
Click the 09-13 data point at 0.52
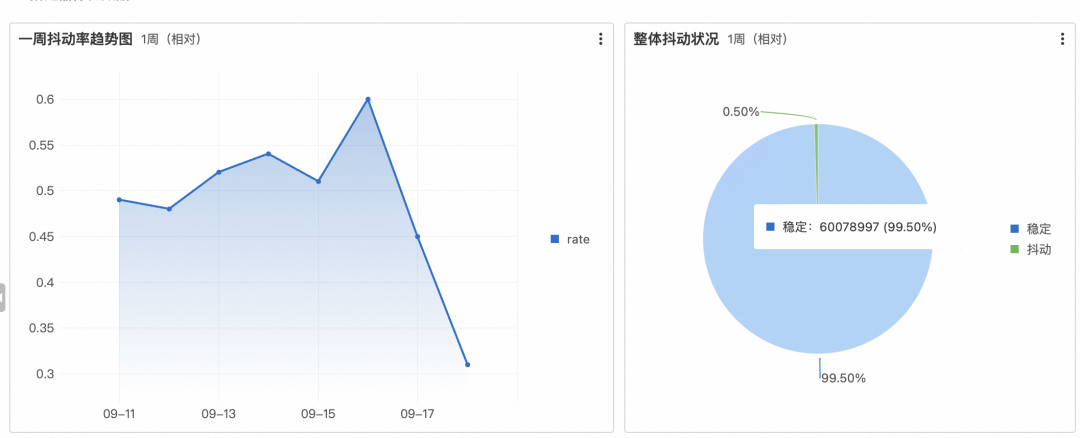pos(218,172)
